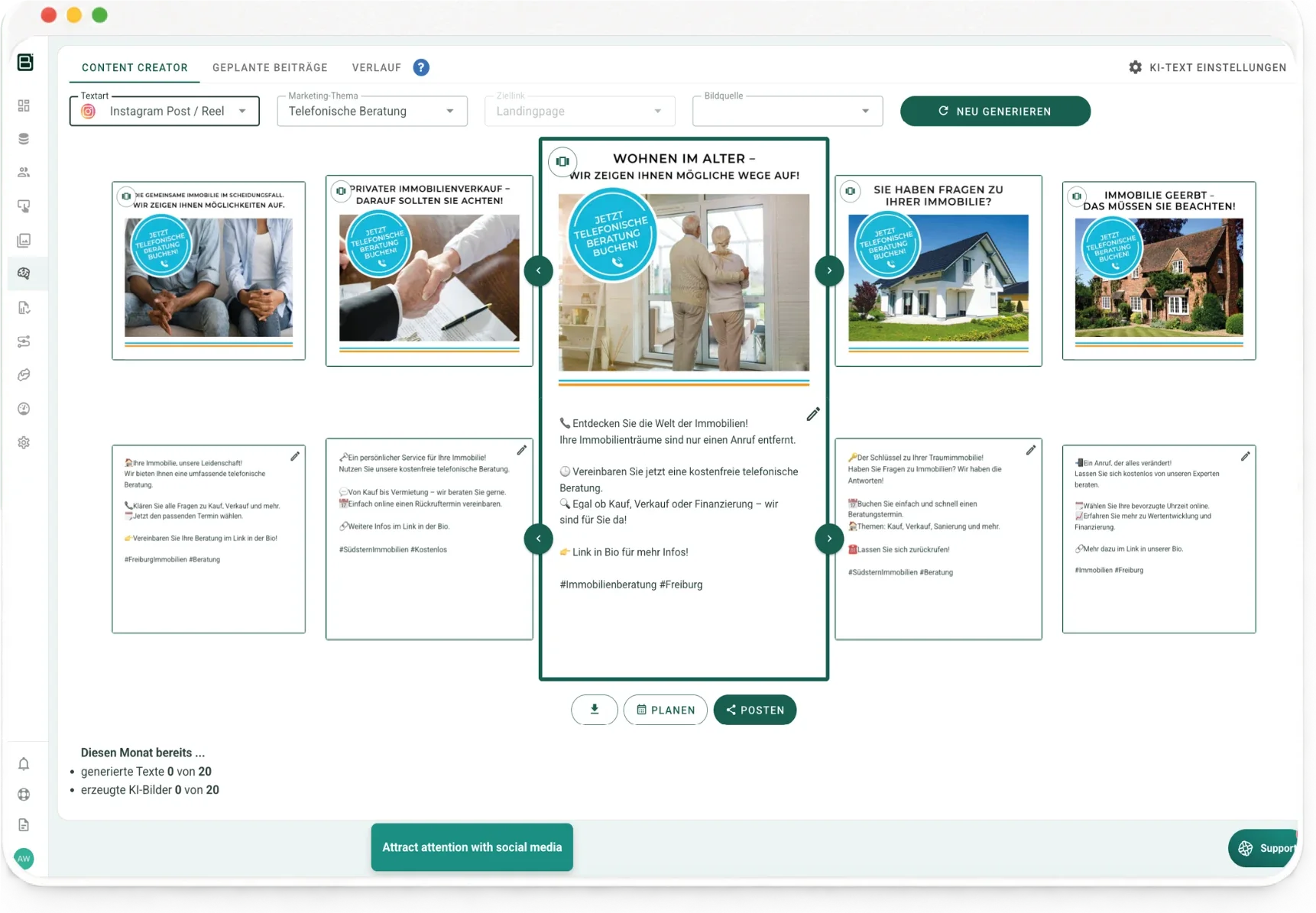Open the Ziellink Landingpage dropdown
Screen dimensions: 1316x913
pyautogui.click(x=580, y=111)
